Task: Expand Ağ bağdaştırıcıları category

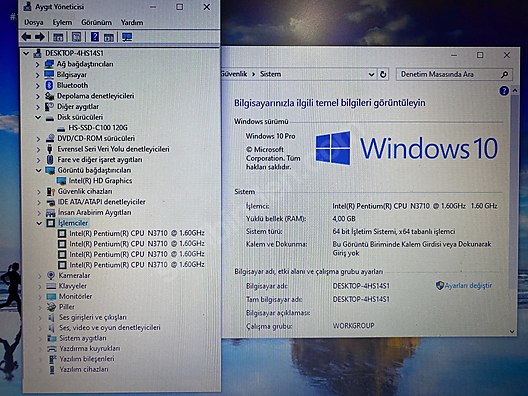Action: (37, 64)
